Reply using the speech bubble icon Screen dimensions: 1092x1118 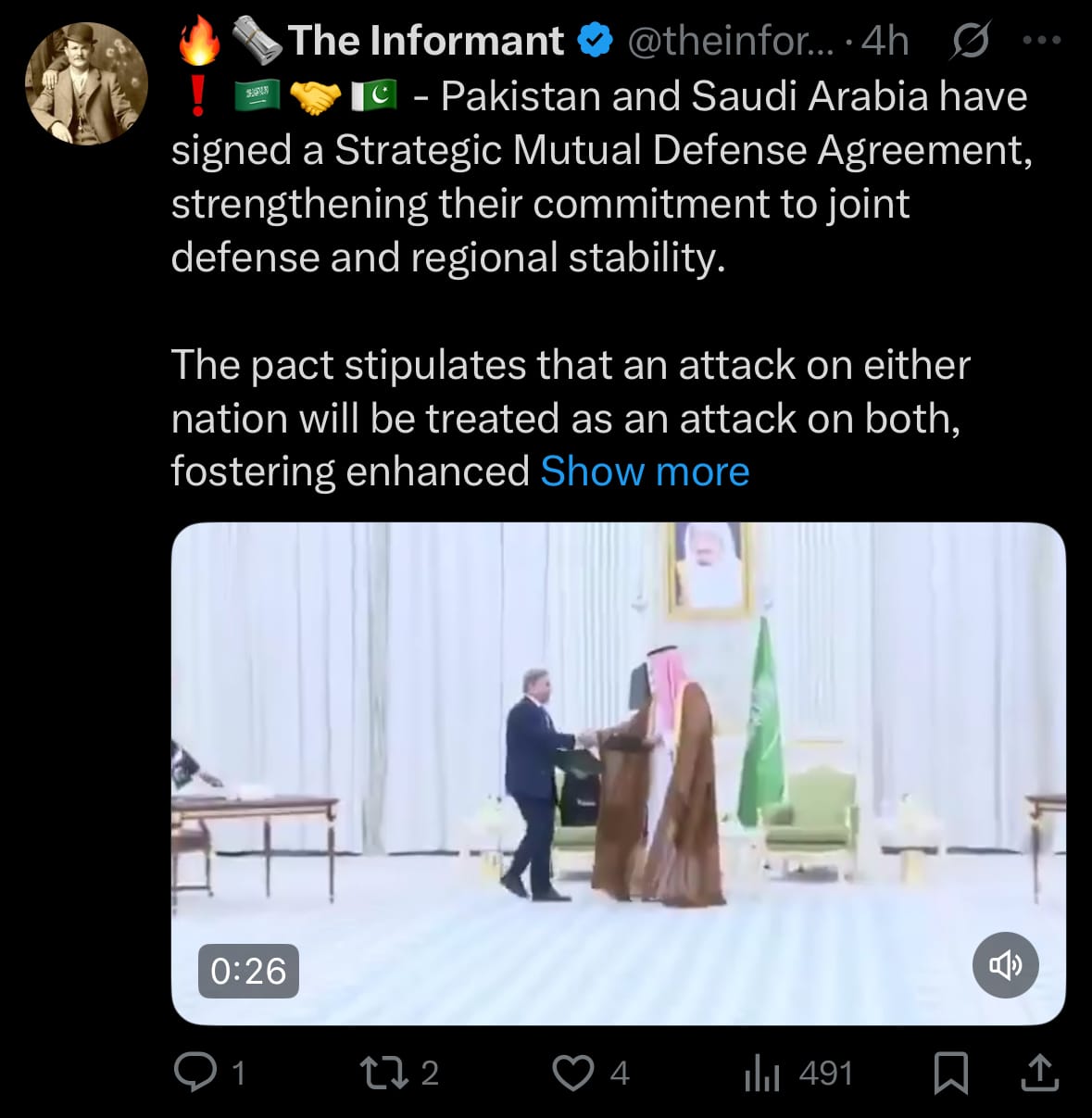[195, 1073]
